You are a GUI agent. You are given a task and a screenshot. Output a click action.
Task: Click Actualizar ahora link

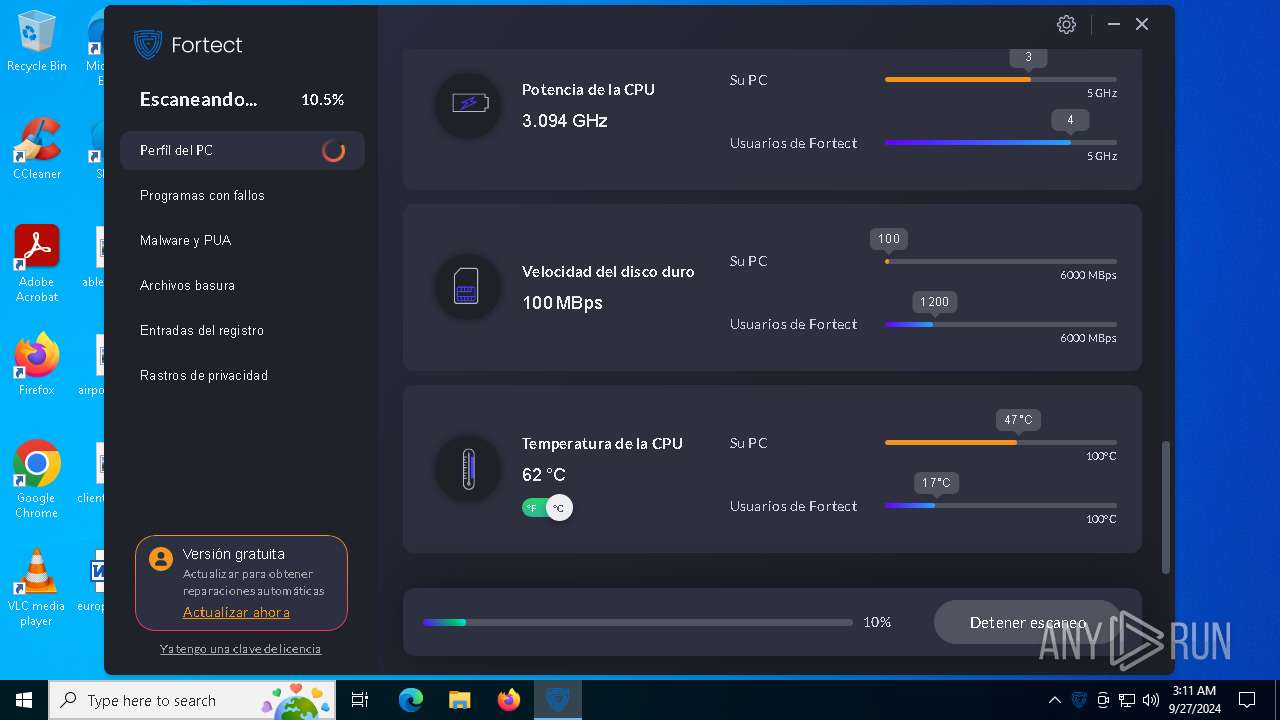236,612
